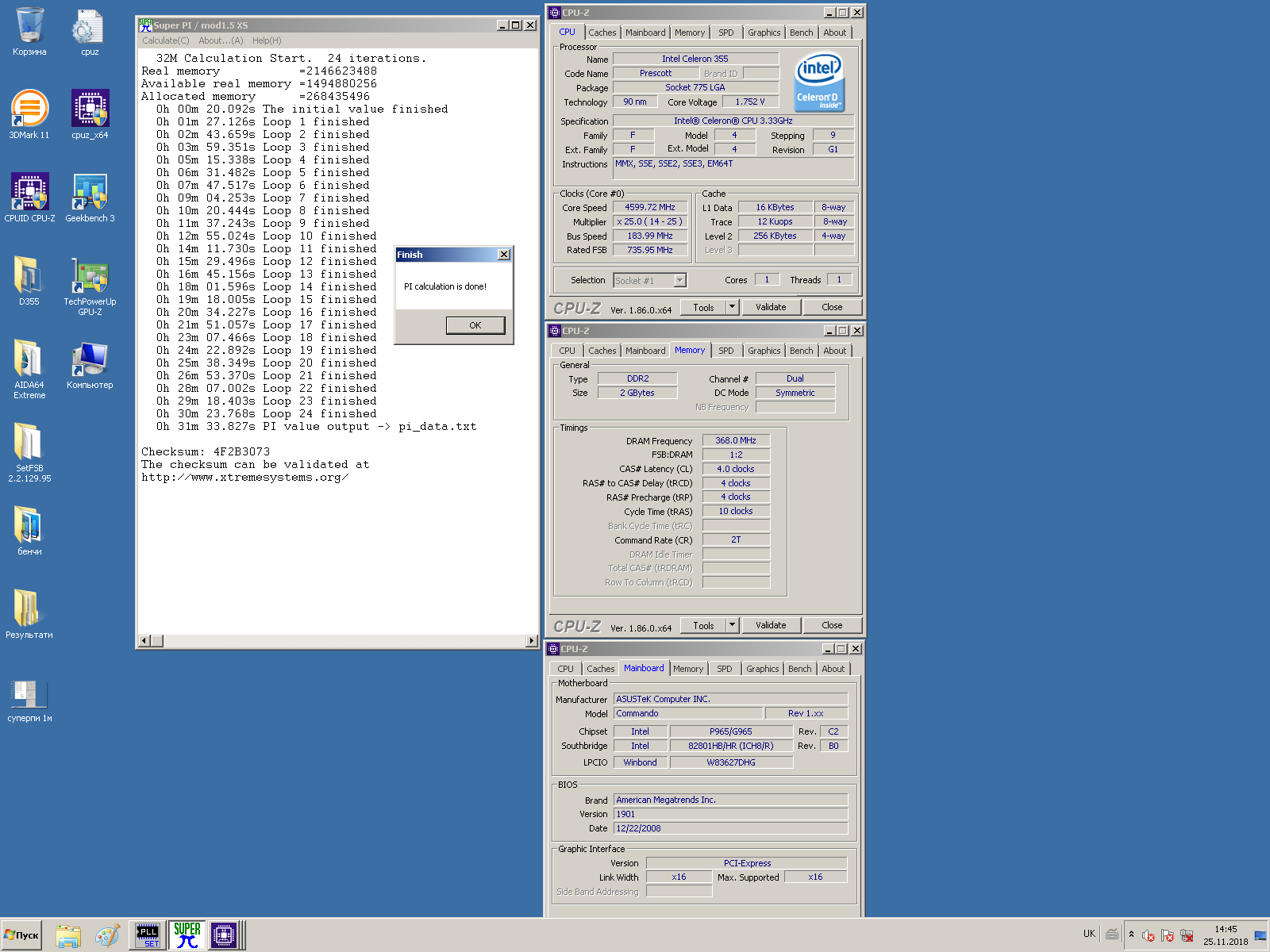
Task: Switch to CPU tab in middle CPU-Z window
Action: coord(567,351)
